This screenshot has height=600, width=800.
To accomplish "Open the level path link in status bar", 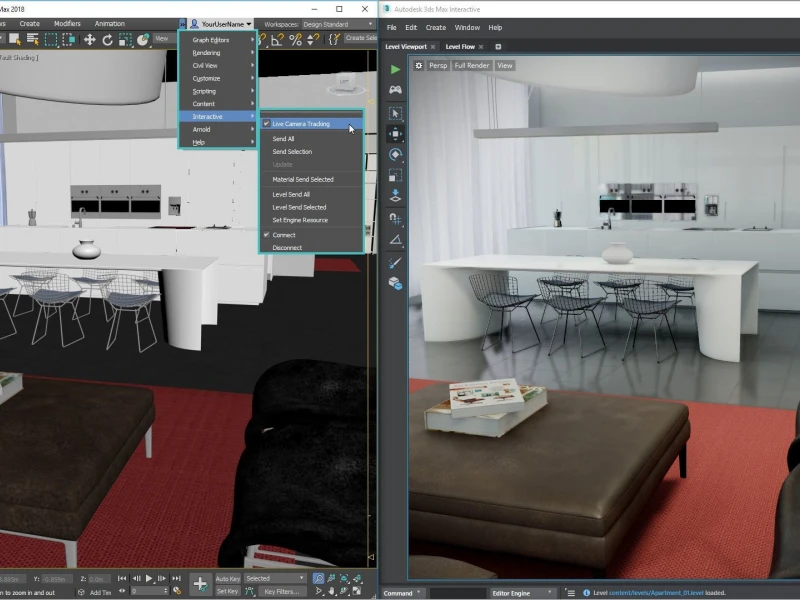I will click(x=656, y=593).
